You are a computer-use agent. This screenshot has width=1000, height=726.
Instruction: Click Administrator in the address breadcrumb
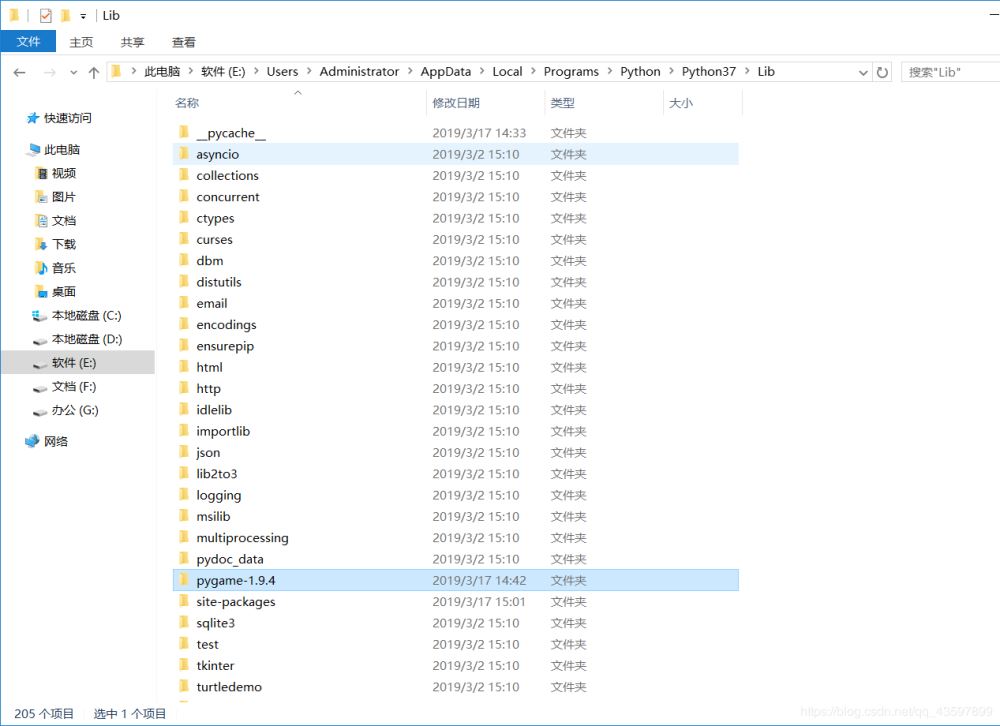(x=359, y=71)
